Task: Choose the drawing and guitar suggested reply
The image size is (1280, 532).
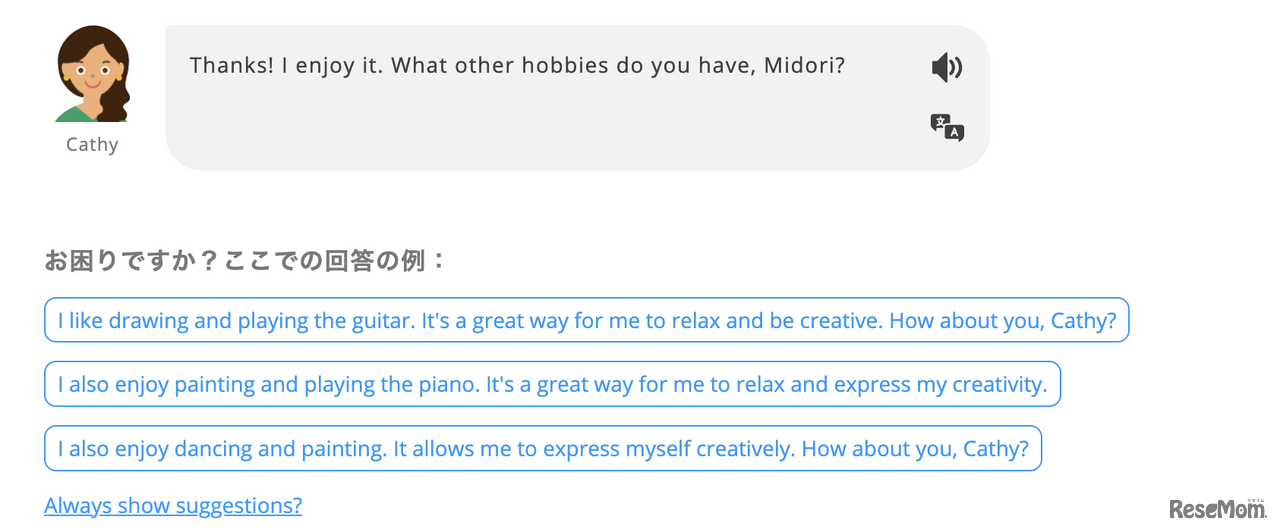Action: pos(586,321)
